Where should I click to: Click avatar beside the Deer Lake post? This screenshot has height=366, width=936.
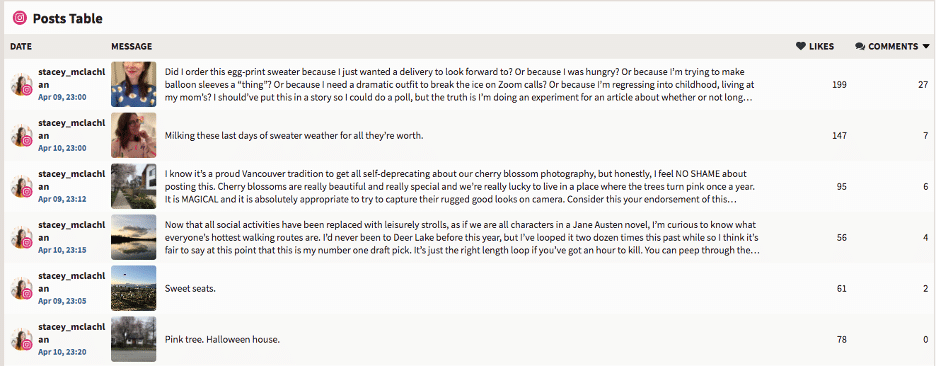21,237
